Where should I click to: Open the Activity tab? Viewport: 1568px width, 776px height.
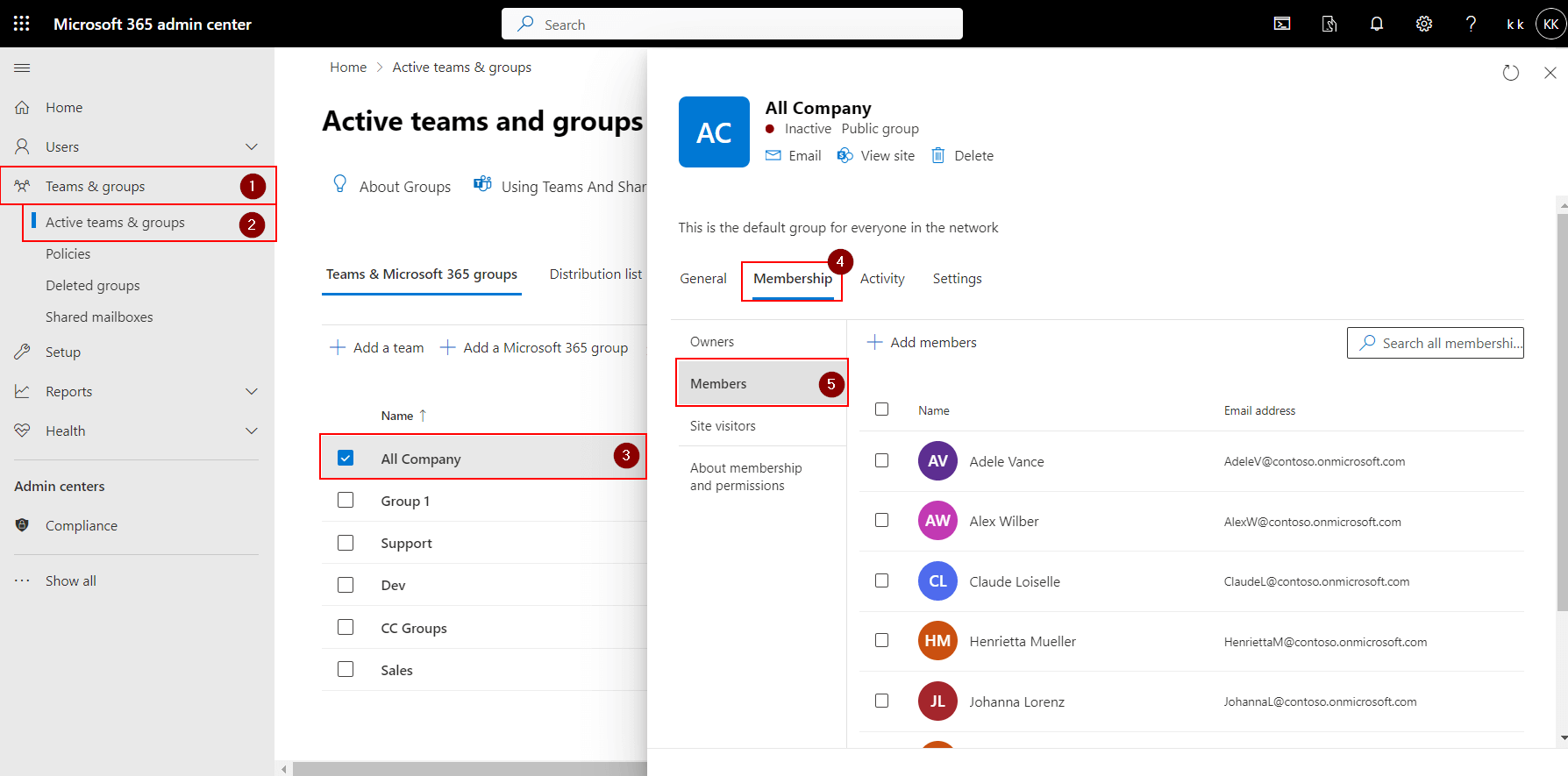click(x=882, y=279)
